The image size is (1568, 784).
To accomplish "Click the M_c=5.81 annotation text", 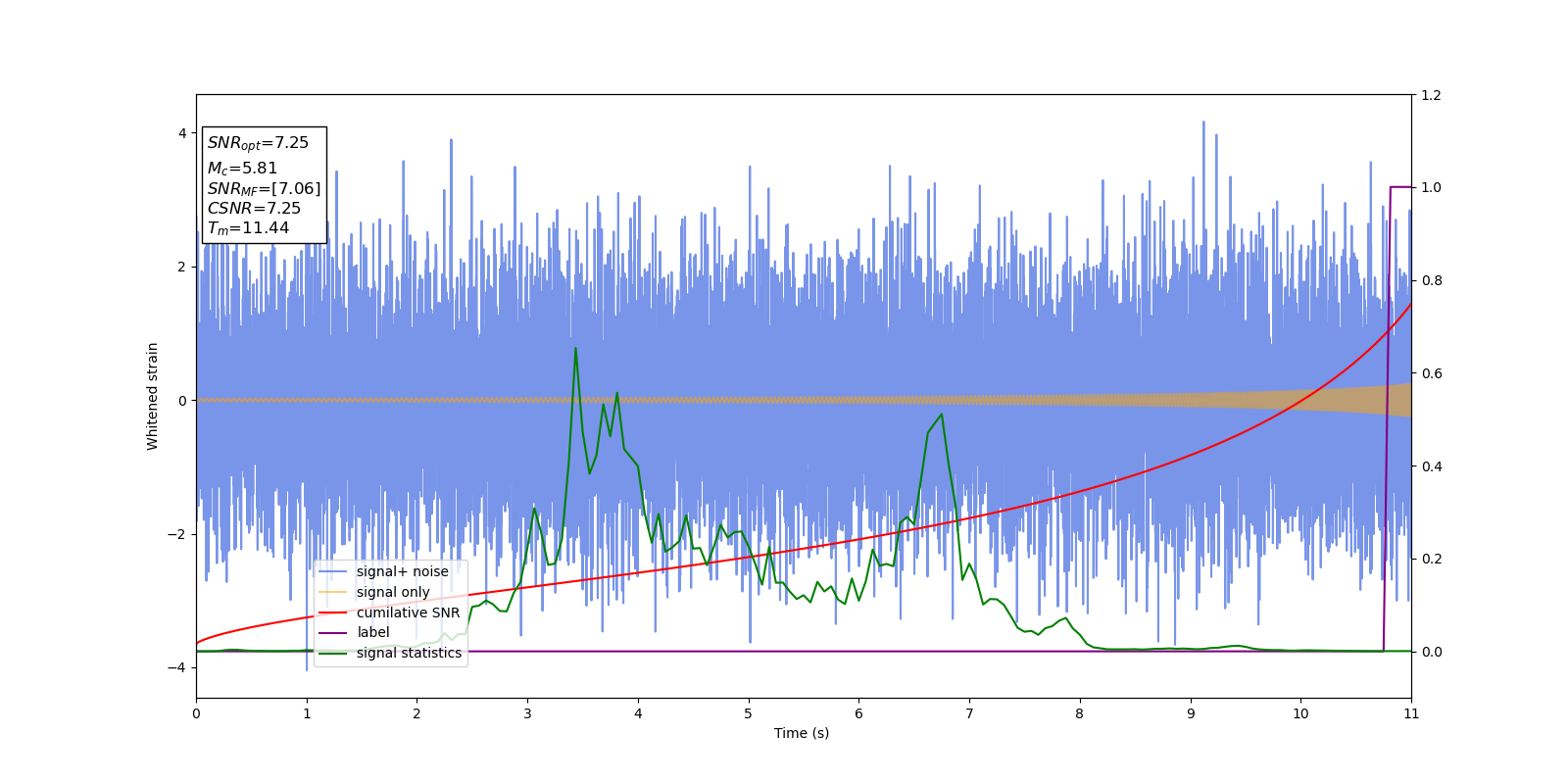I will 242,169.
